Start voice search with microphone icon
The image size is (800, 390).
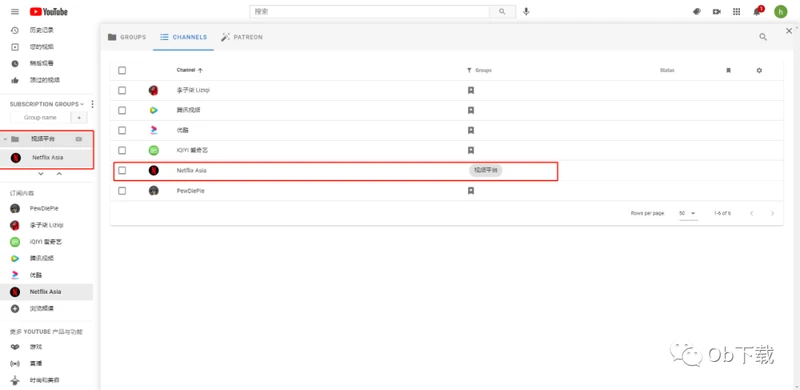(526, 11)
